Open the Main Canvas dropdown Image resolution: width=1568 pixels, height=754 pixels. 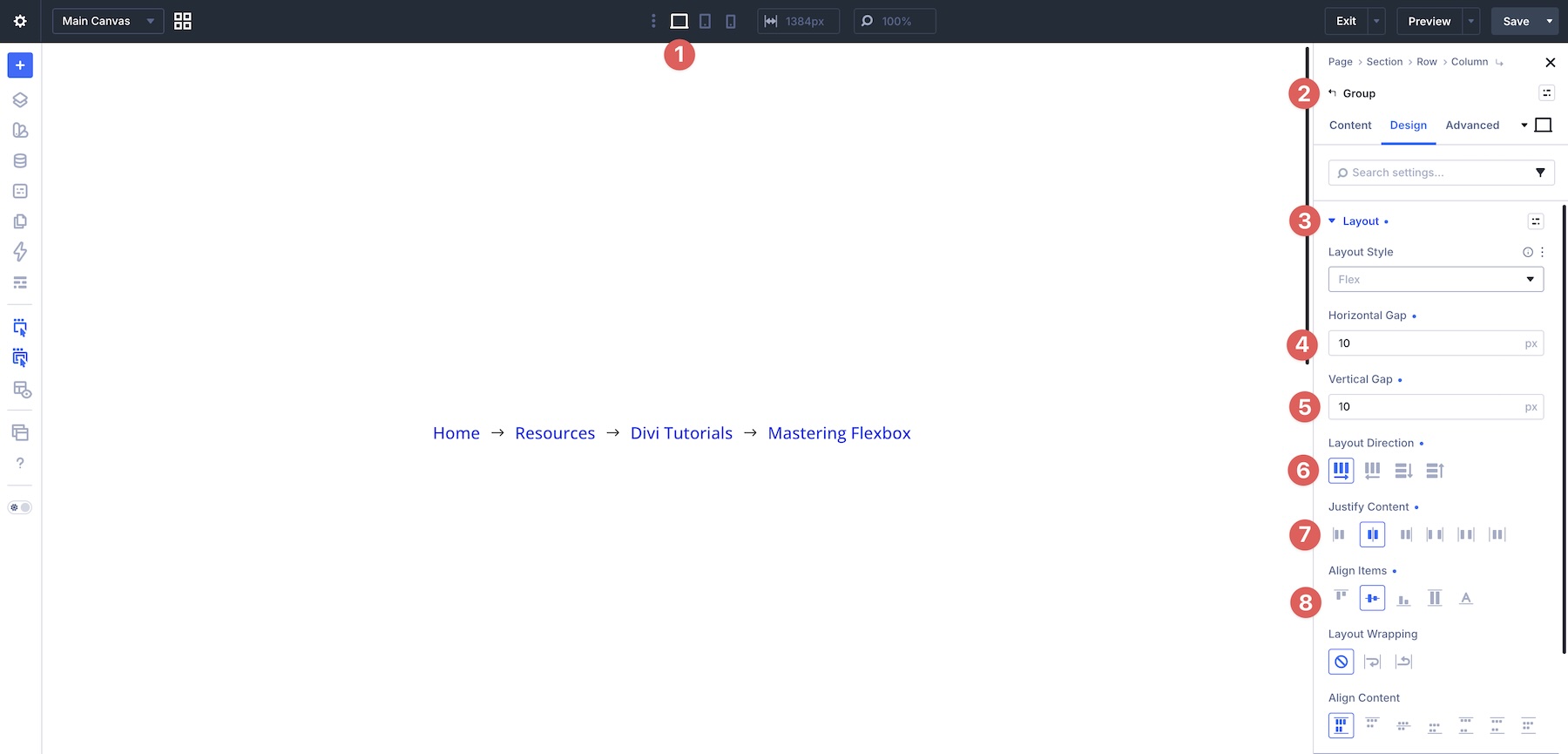[x=108, y=21]
